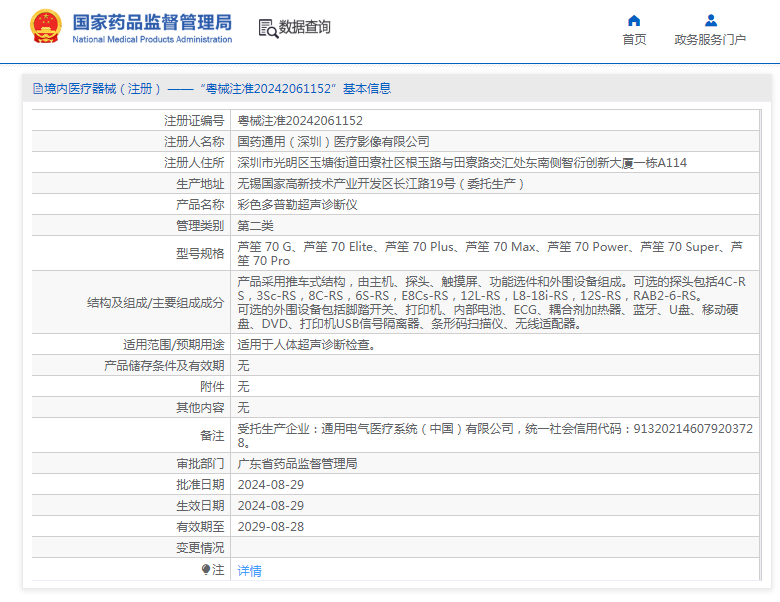This screenshot has width=780, height=602.
Task: Click registrant name 国药通用（深圳）医疗影像有限公司
Action: pos(333,141)
